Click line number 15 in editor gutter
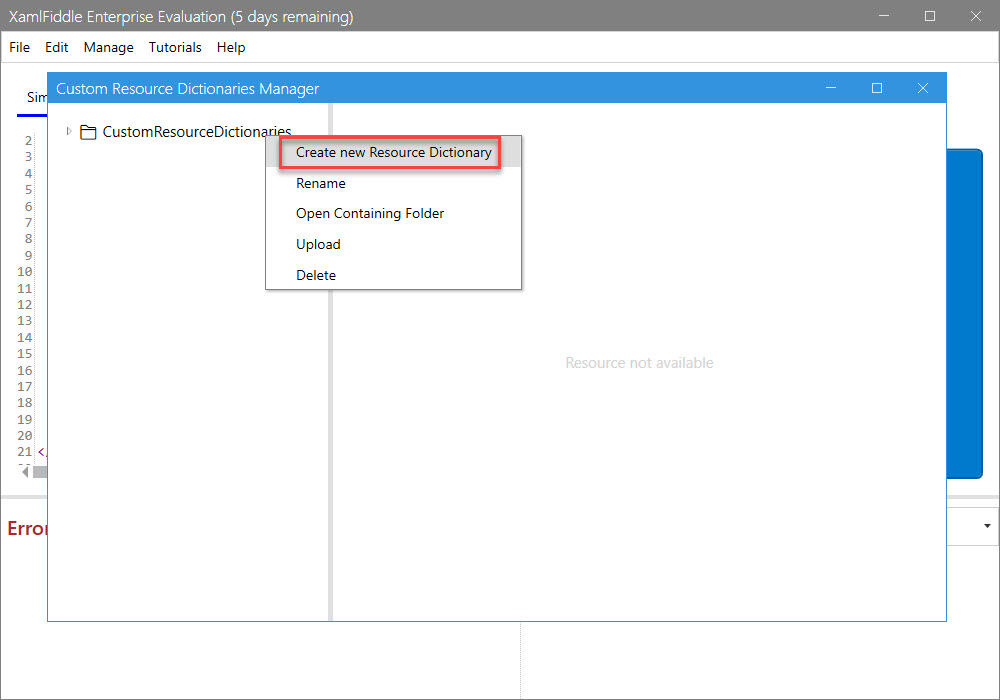 click(24, 353)
